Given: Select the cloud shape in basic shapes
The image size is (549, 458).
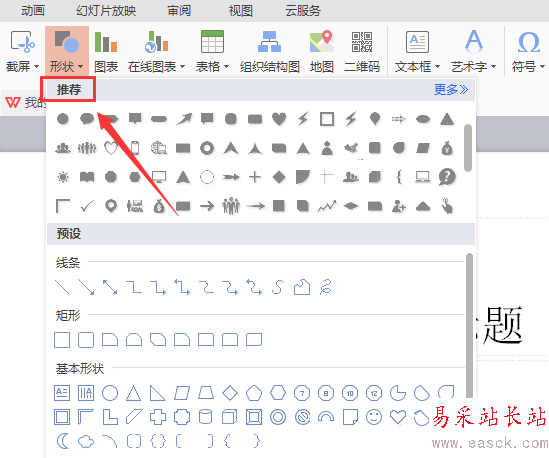Looking at the screenshot, I should tap(86, 441).
